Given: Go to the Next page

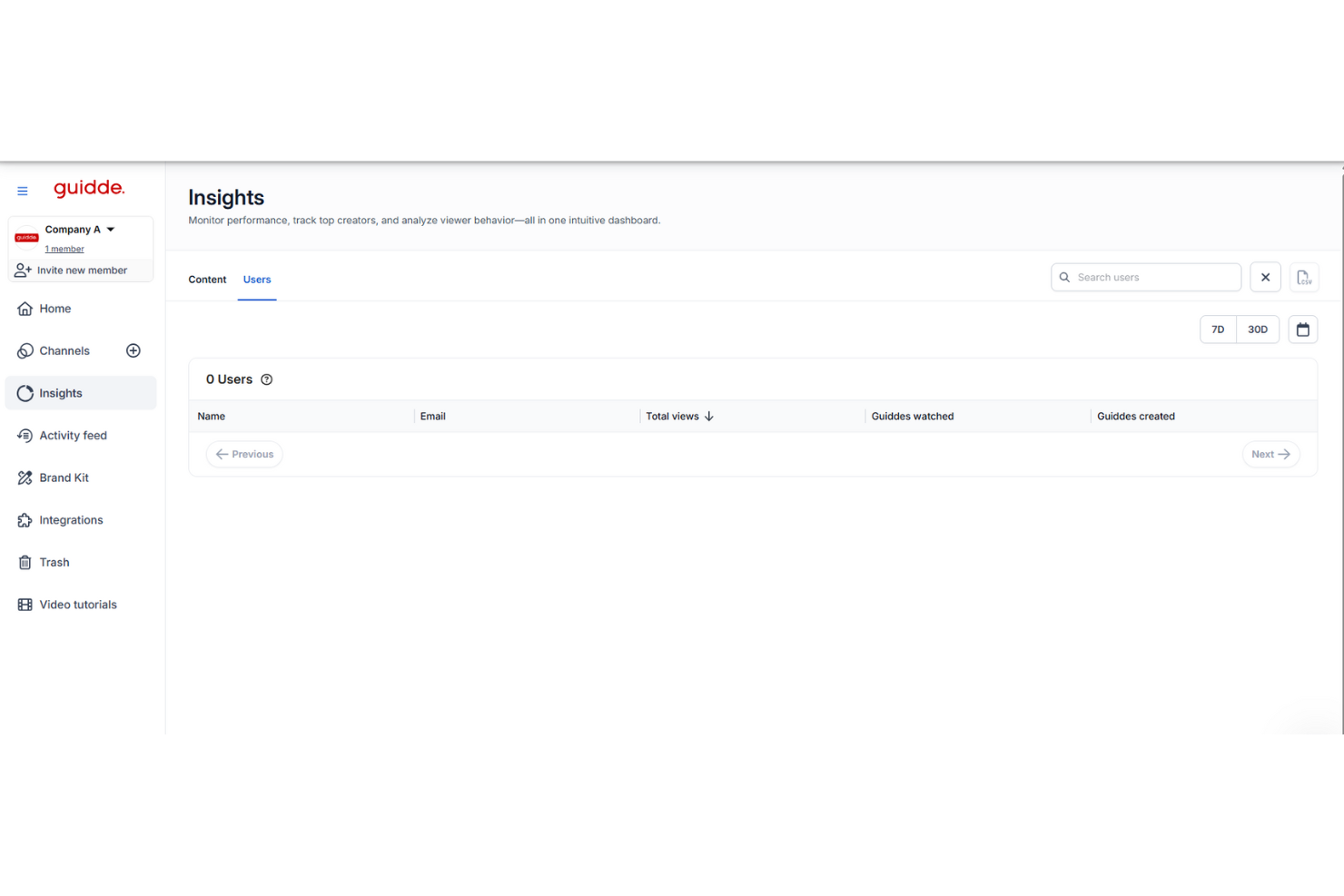Looking at the screenshot, I should tap(1270, 455).
